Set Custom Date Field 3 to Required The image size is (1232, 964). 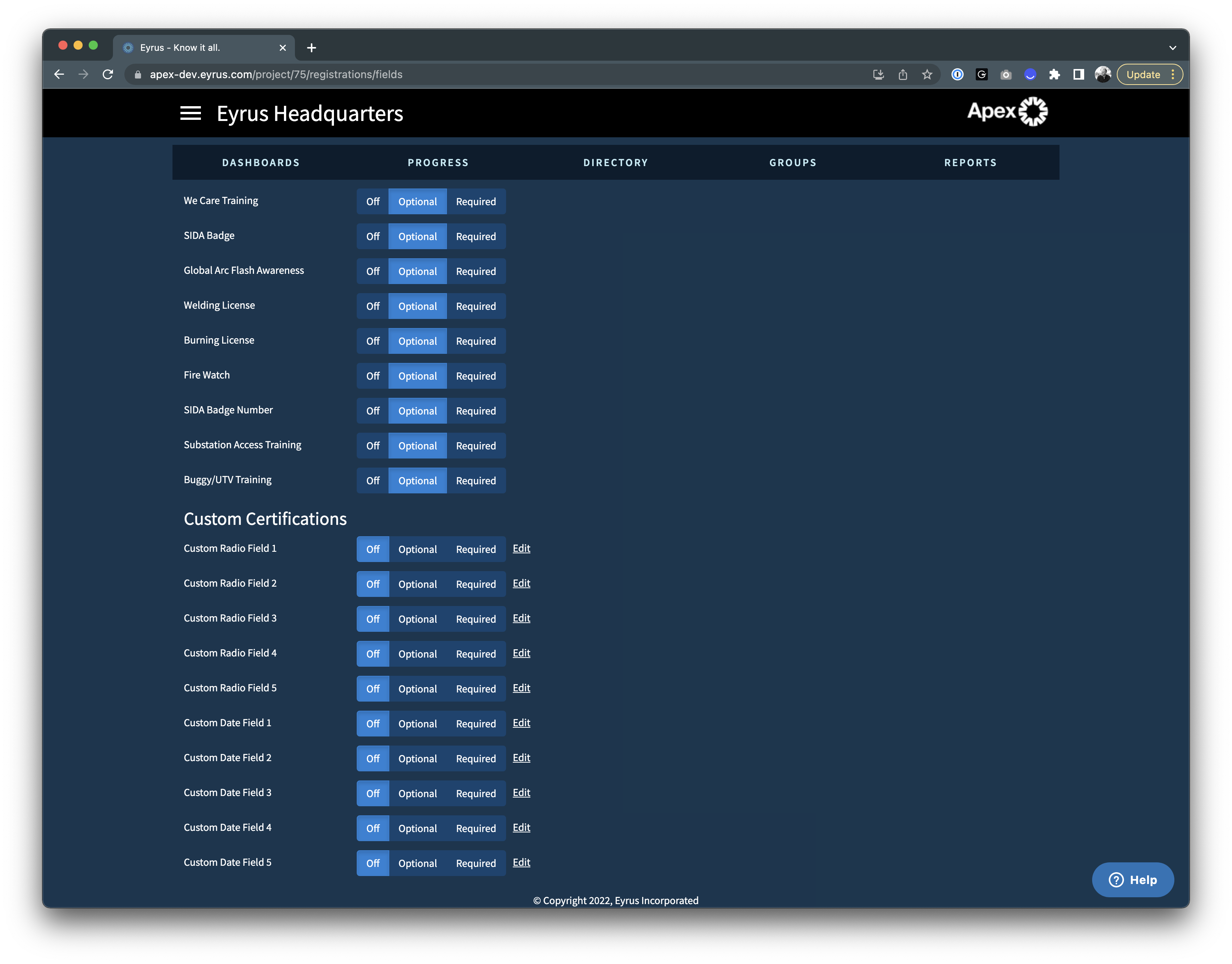(x=476, y=794)
